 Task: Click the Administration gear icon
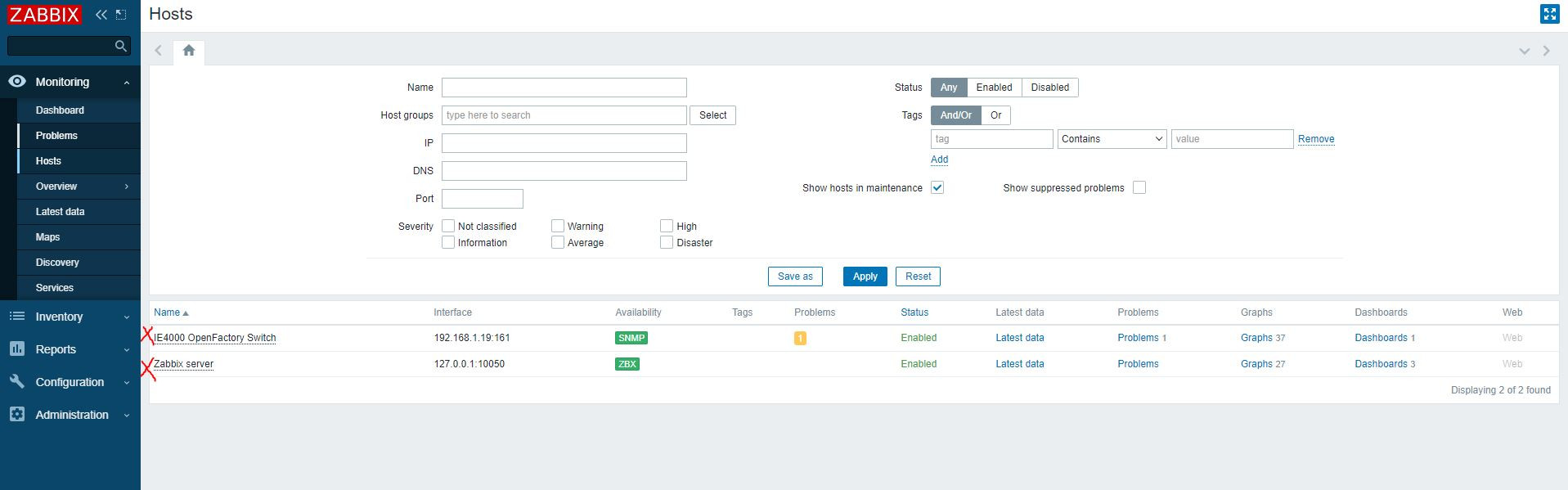[17, 415]
